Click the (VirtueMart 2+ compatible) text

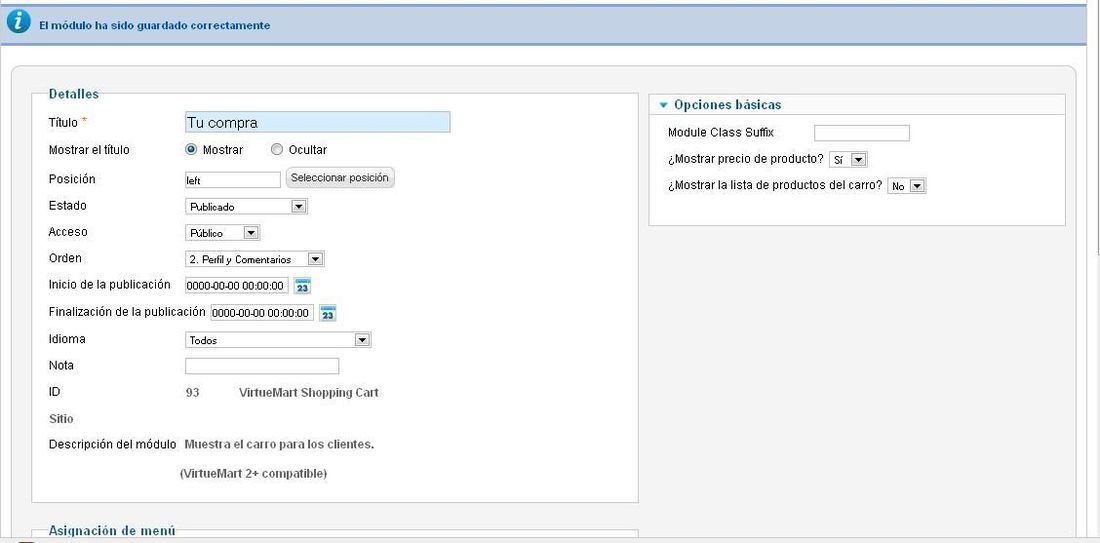pos(253,474)
